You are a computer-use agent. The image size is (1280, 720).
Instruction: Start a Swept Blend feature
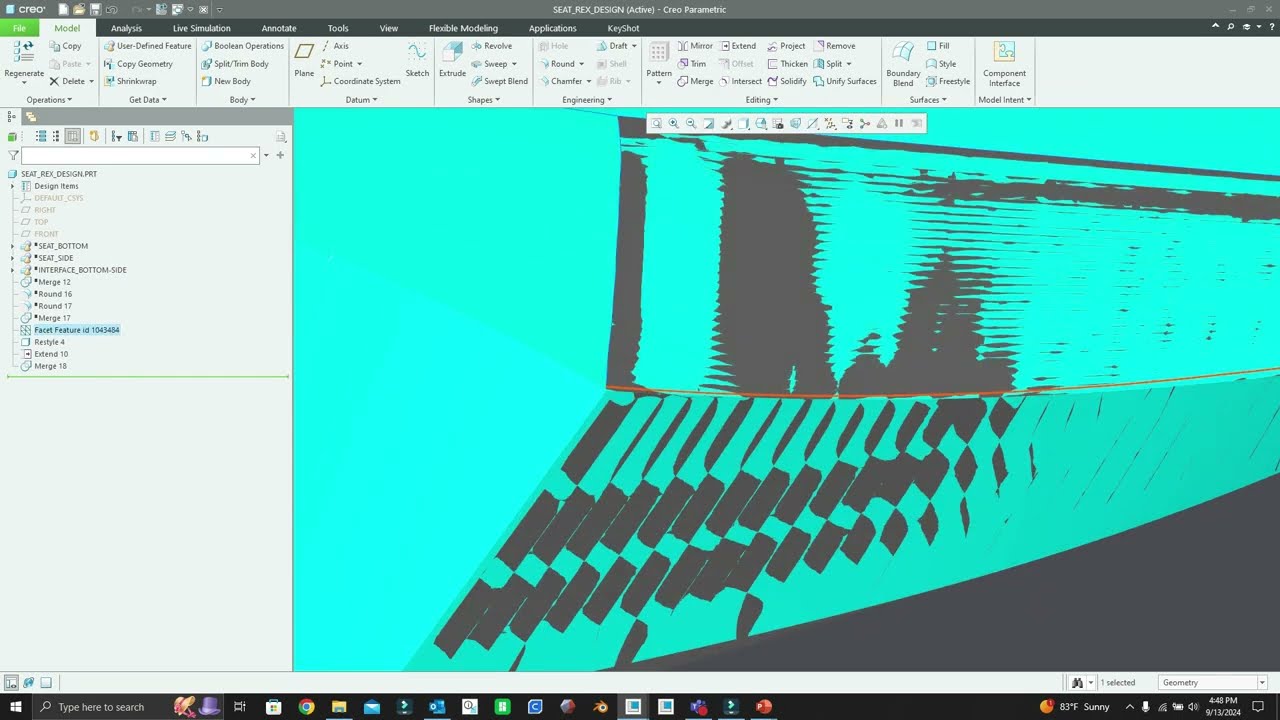pyautogui.click(x=499, y=81)
